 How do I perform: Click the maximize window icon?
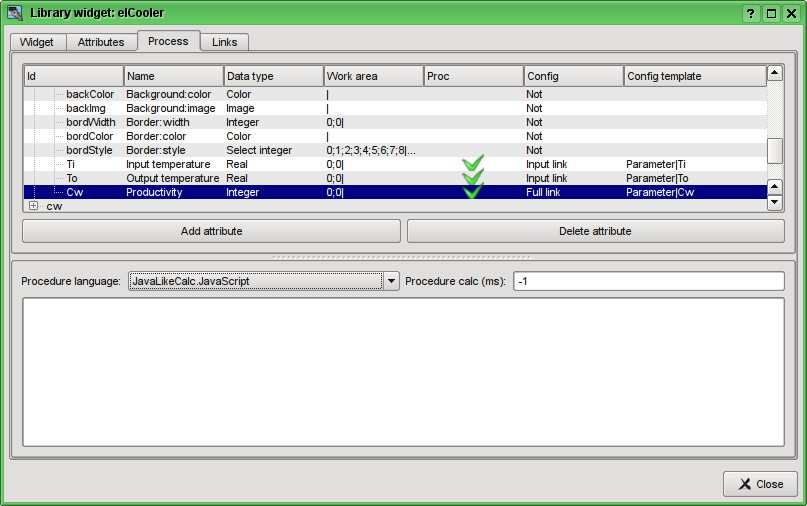[x=772, y=13]
